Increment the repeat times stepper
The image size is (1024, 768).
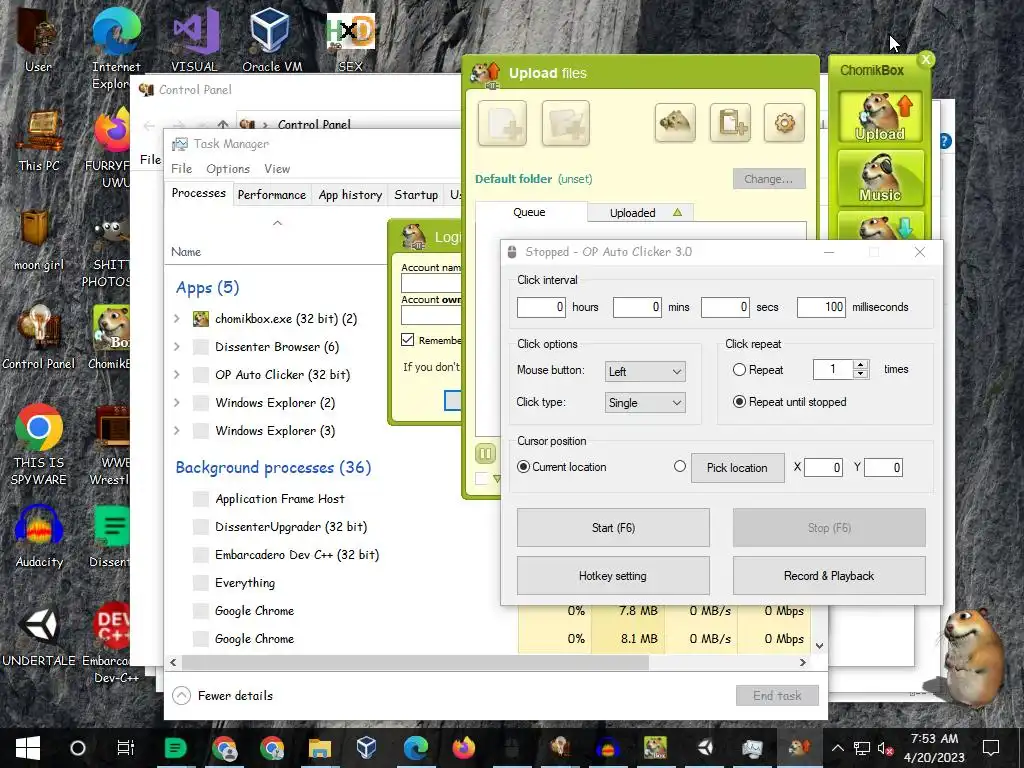pyautogui.click(x=861, y=365)
